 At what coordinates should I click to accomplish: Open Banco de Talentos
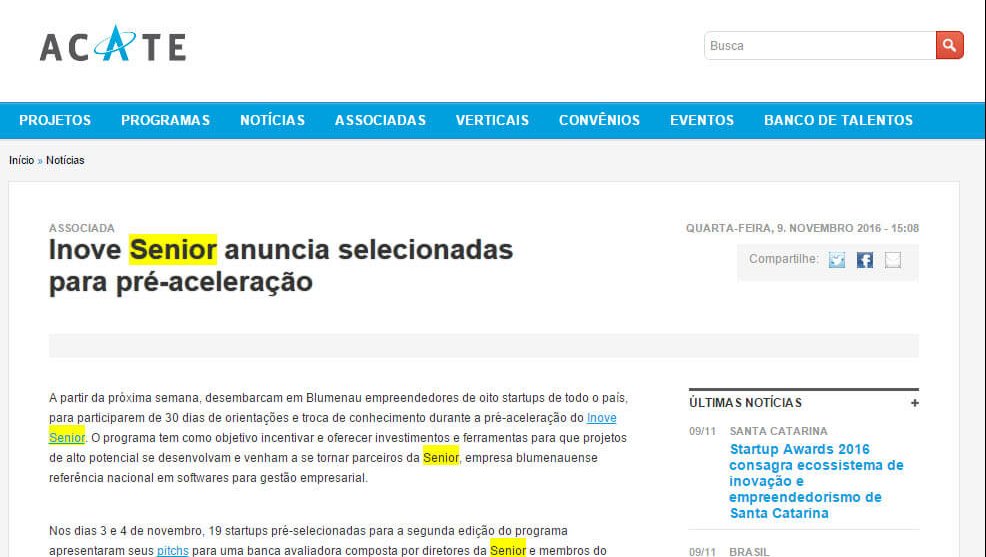[838, 120]
